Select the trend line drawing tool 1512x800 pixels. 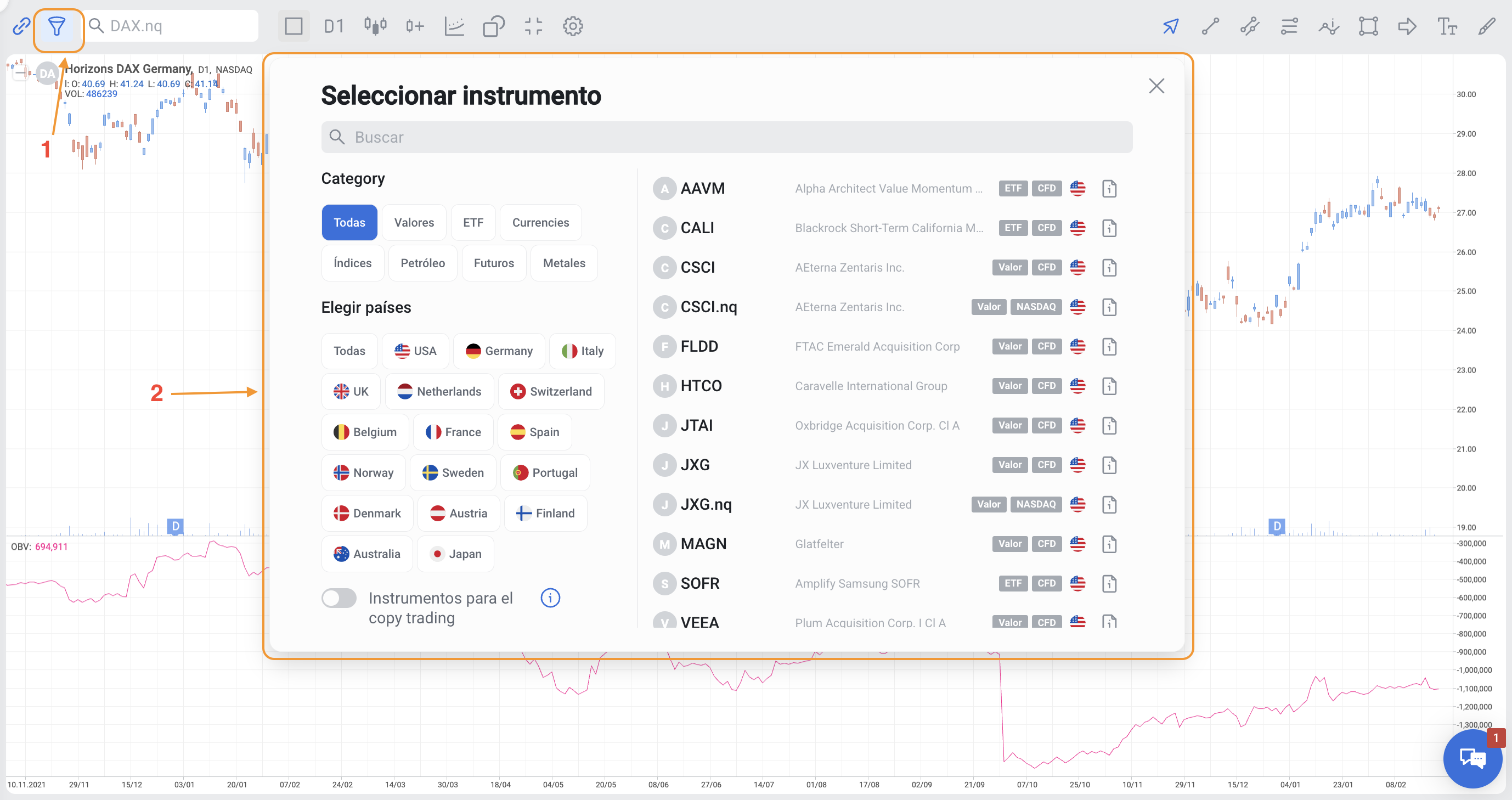[x=1210, y=26]
